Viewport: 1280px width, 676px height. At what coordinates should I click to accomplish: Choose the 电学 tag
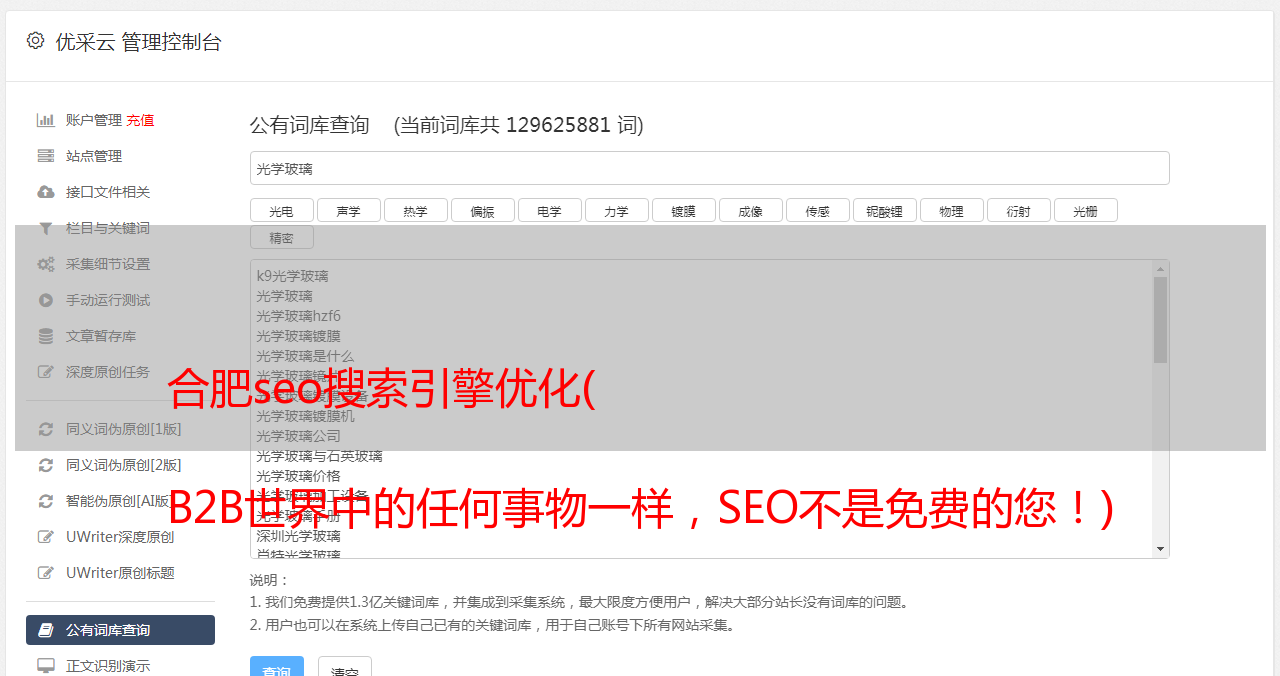[549, 210]
